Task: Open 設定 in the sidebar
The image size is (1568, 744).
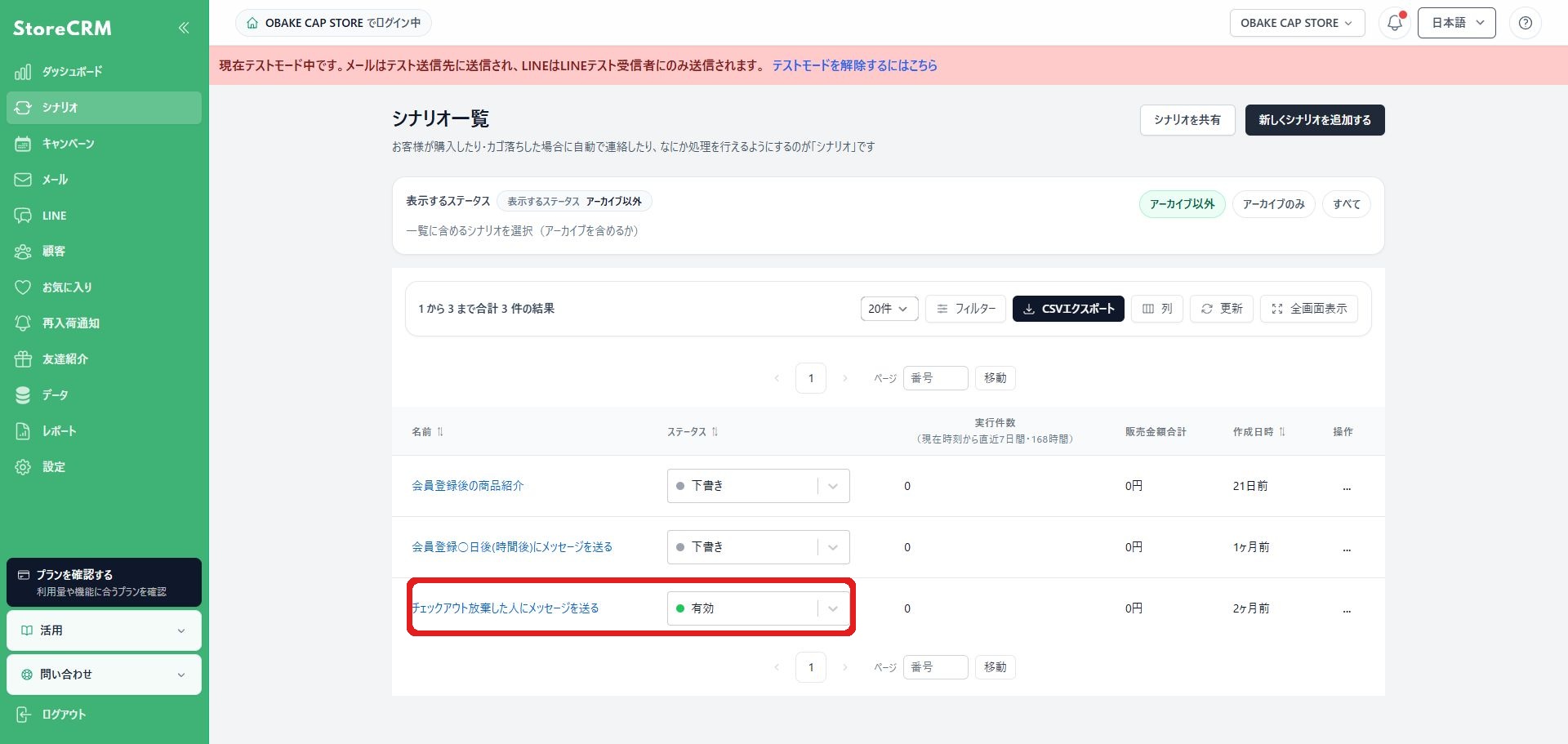Action: [104, 467]
